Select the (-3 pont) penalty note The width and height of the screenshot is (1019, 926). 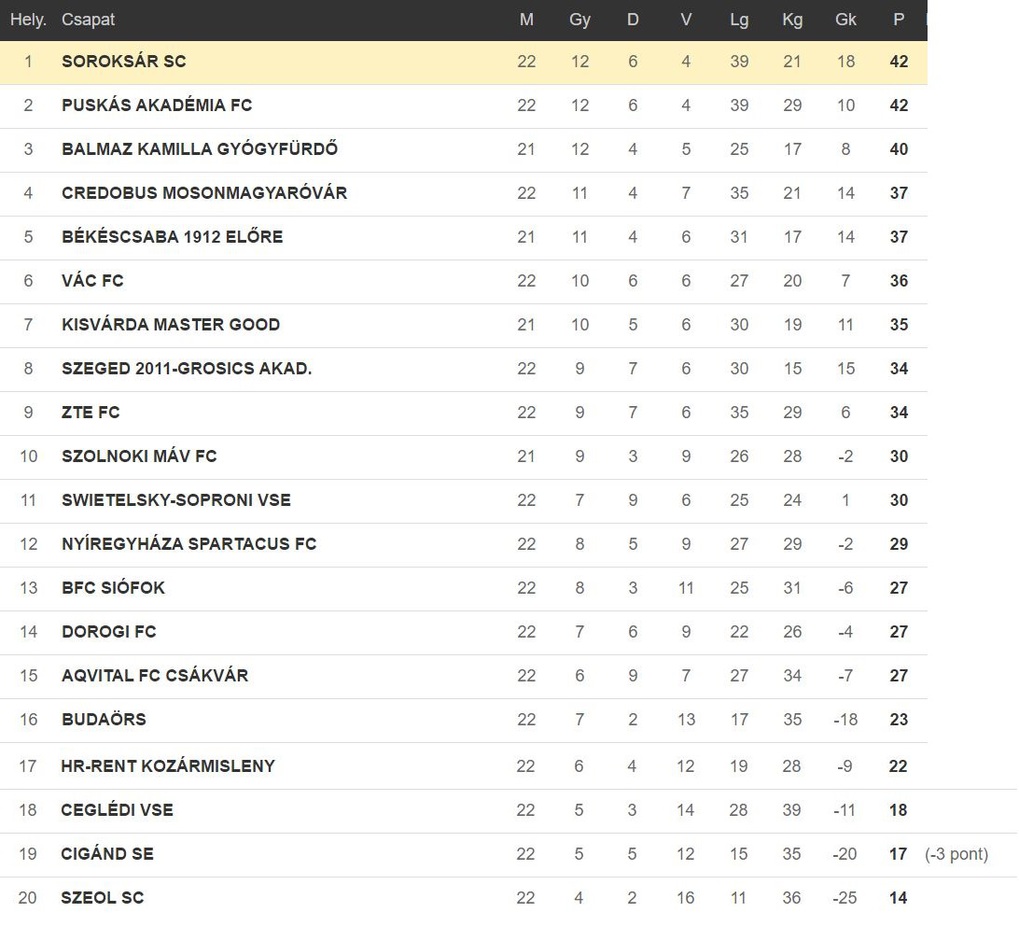pyautogui.click(x=956, y=854)
